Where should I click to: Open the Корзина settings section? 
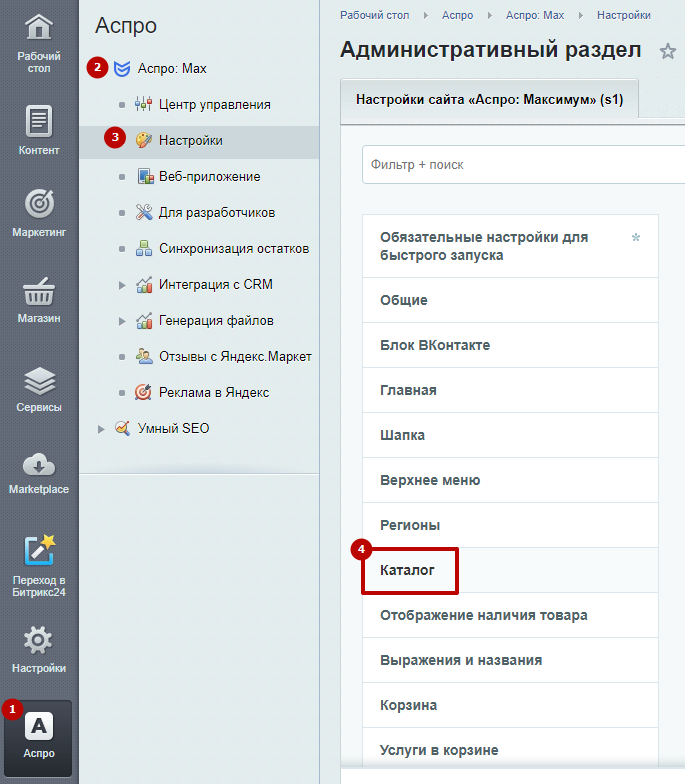coord(510,705)
